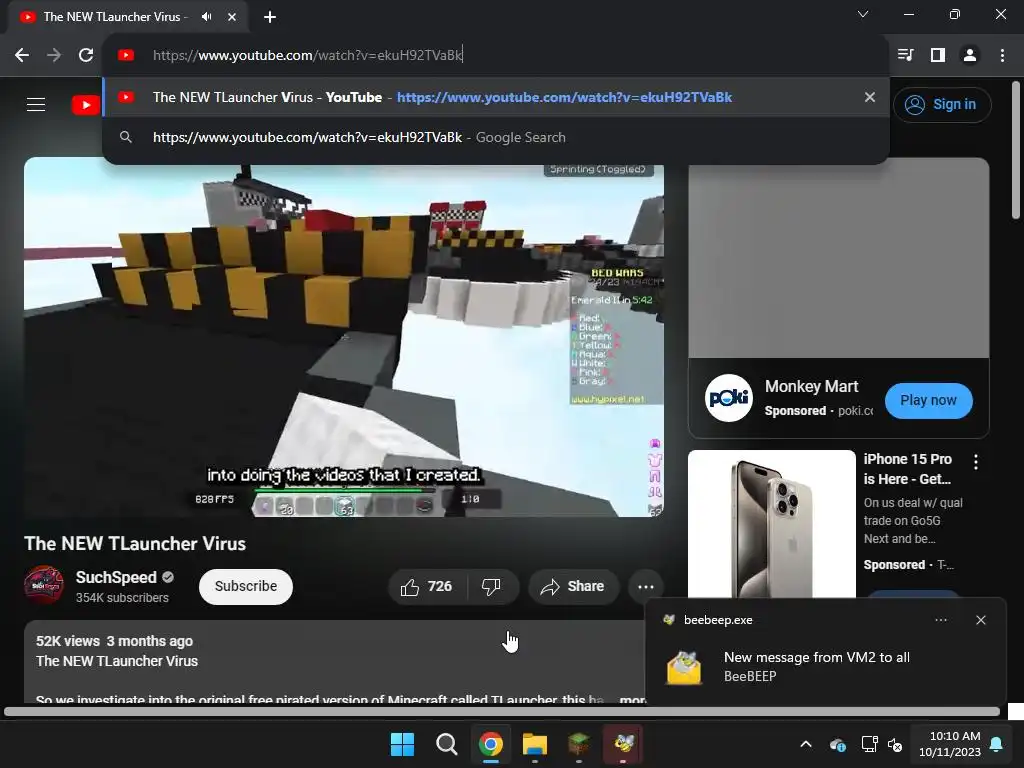Open Windows taskbar Search
This screenshot has height=768, width=1024.
pos(447,744)
